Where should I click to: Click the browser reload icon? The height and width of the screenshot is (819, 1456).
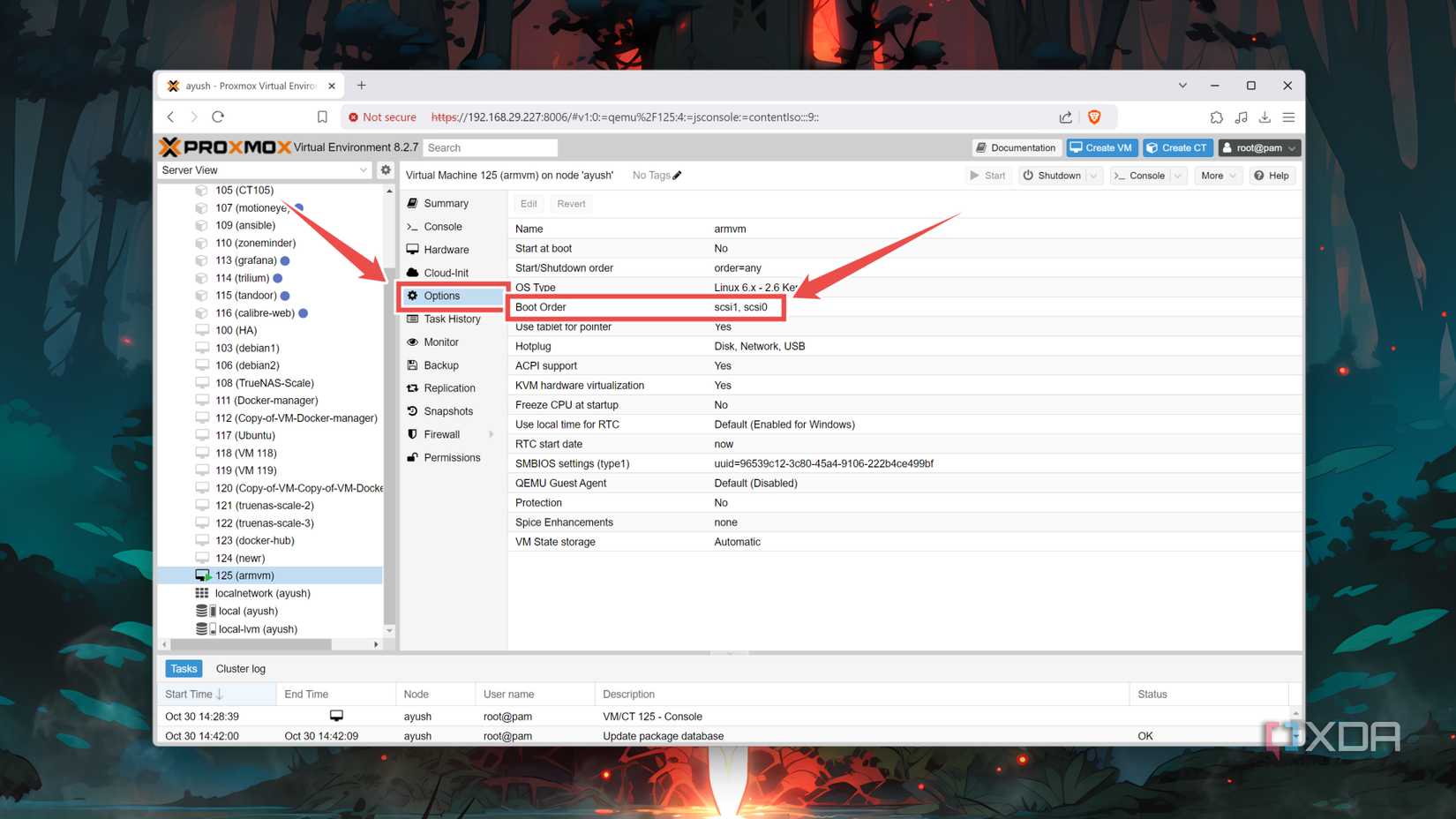(218, 116)
